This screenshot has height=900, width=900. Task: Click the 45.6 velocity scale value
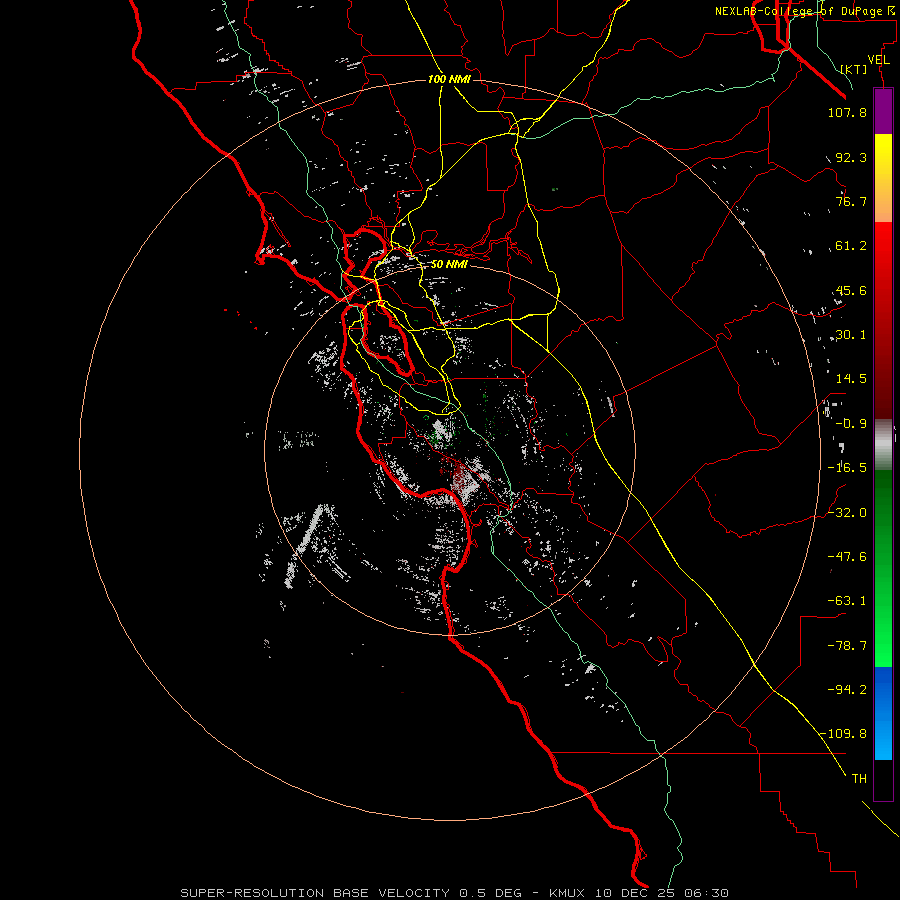[851, 290]
